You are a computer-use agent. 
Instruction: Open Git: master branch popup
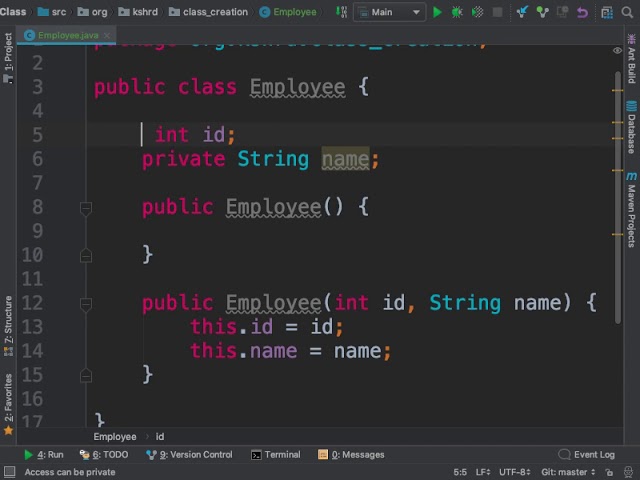568,472
